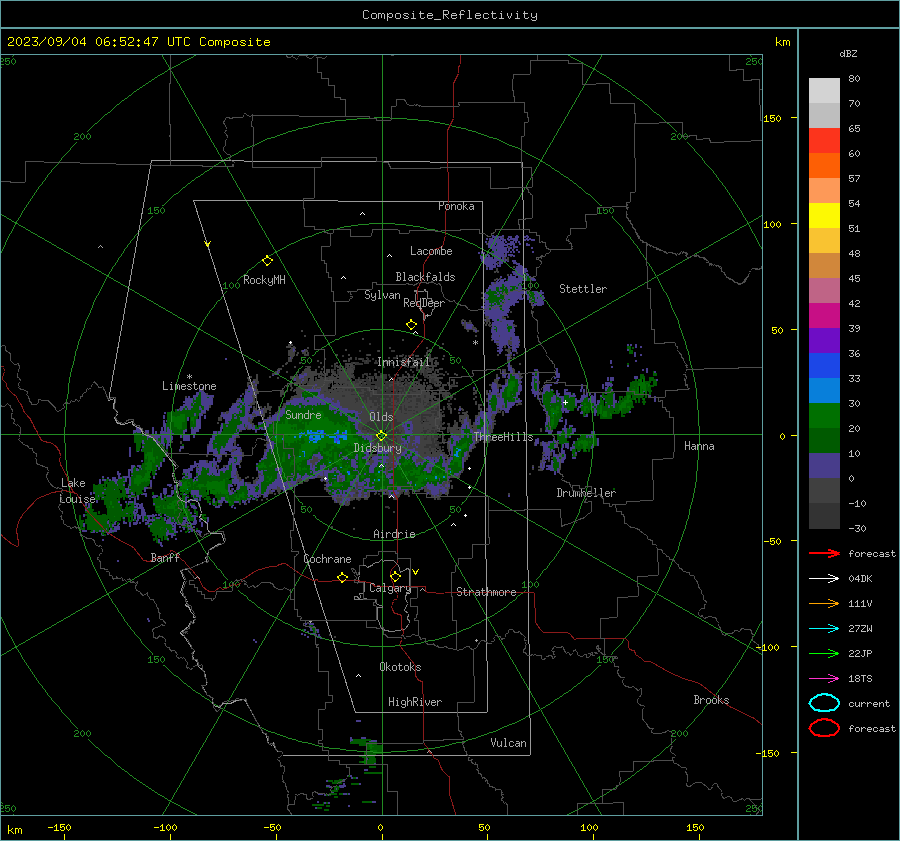The image size is (900, 841).
Task: Click yellow v marker east of Calgary
Action: coord(416,572)
